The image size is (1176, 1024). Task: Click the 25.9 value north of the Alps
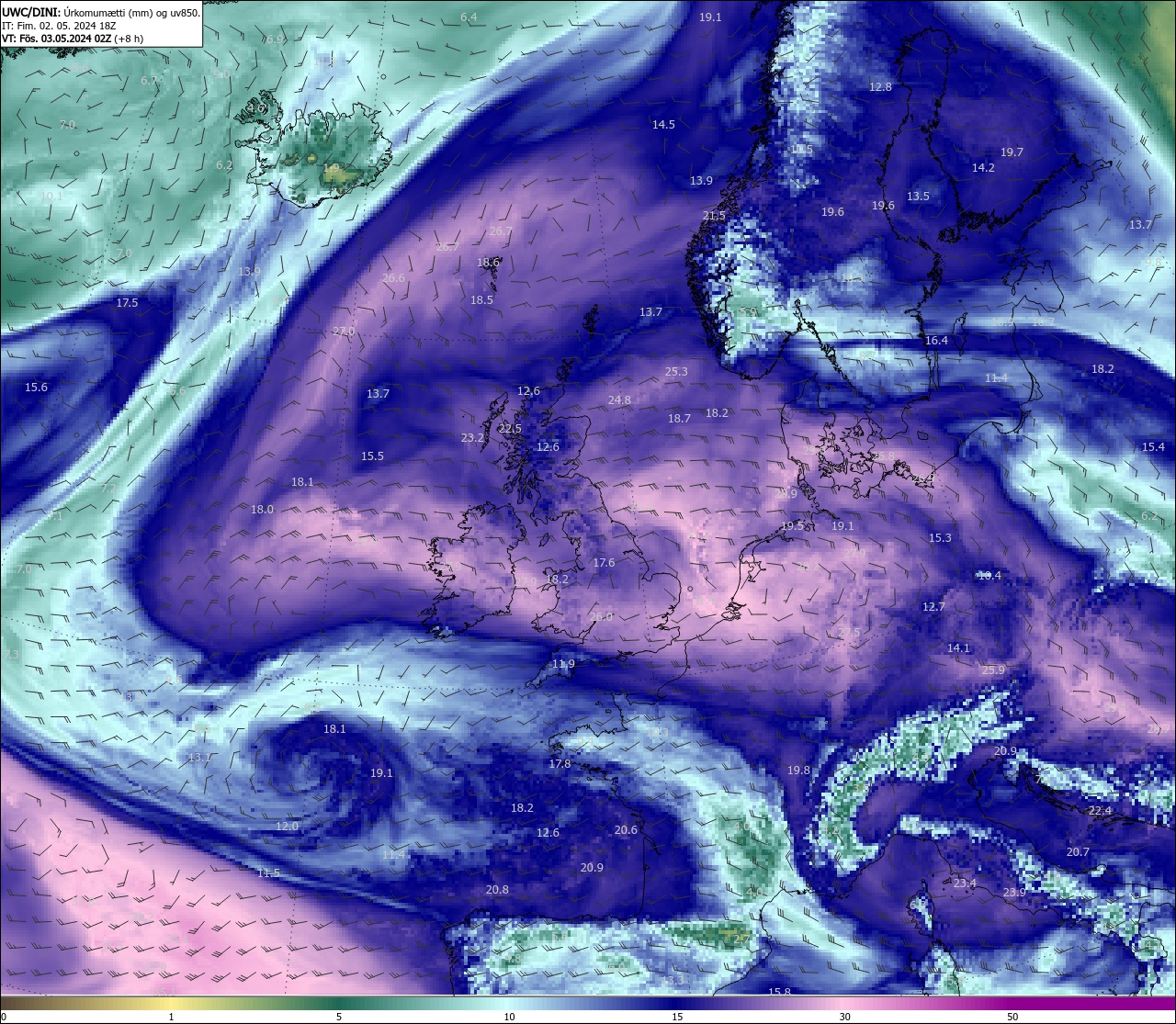993,670
